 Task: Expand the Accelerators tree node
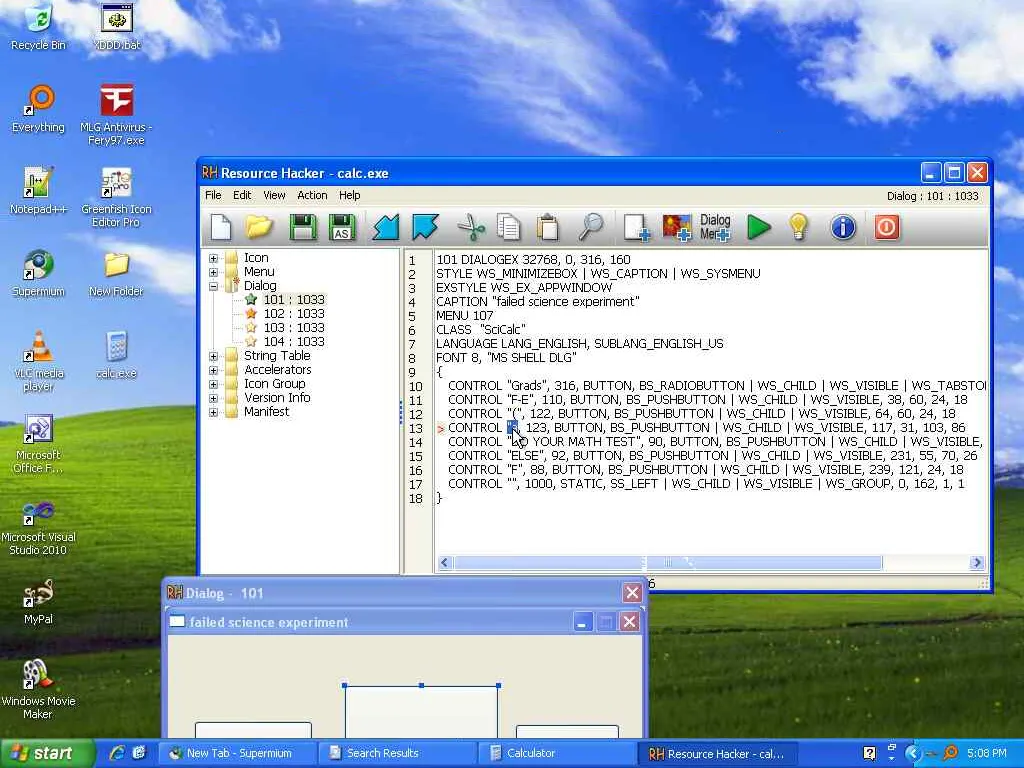pyautogui.click(x=214, y=370)
